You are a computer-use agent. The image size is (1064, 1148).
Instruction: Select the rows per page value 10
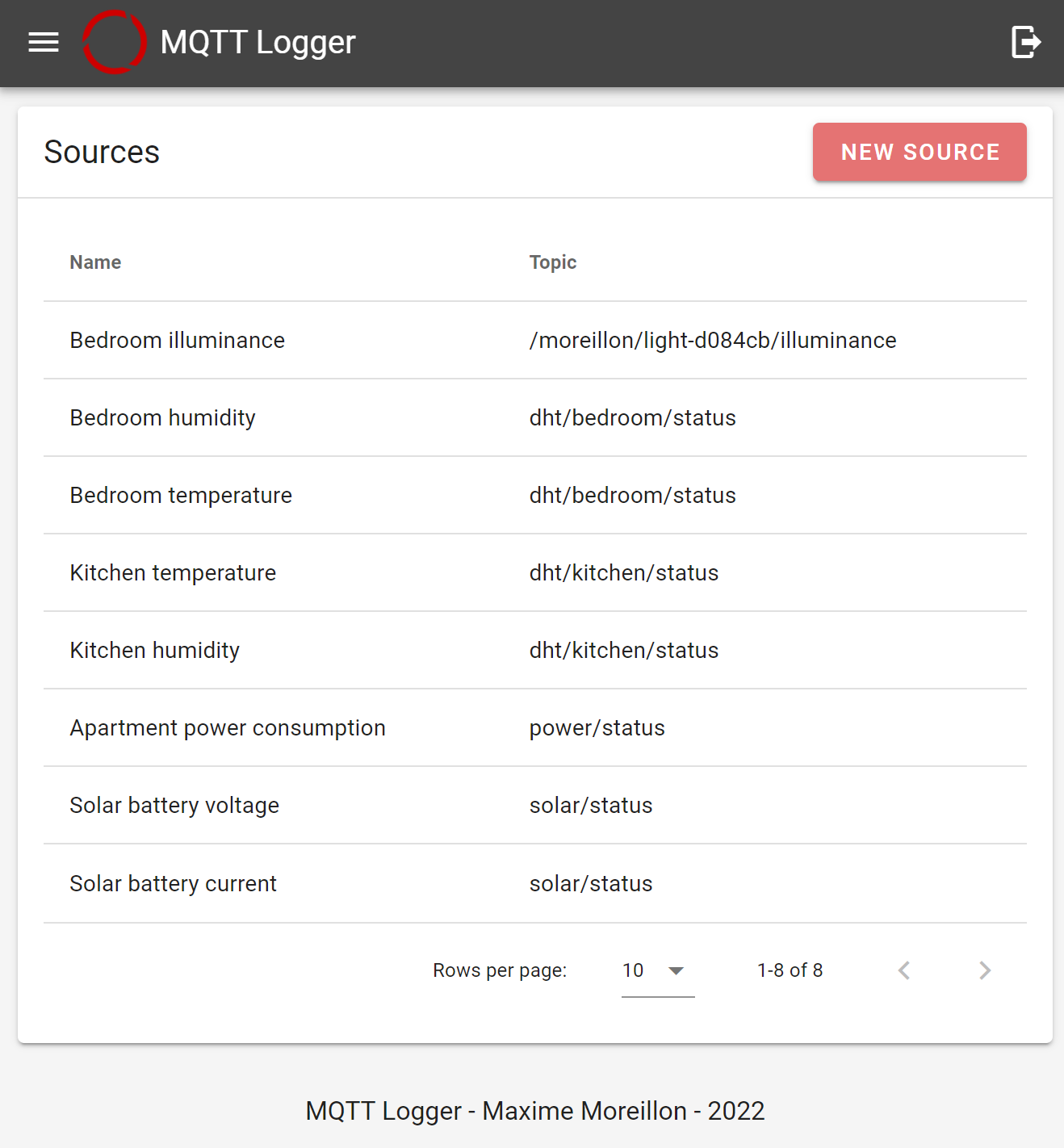(633, 970)
